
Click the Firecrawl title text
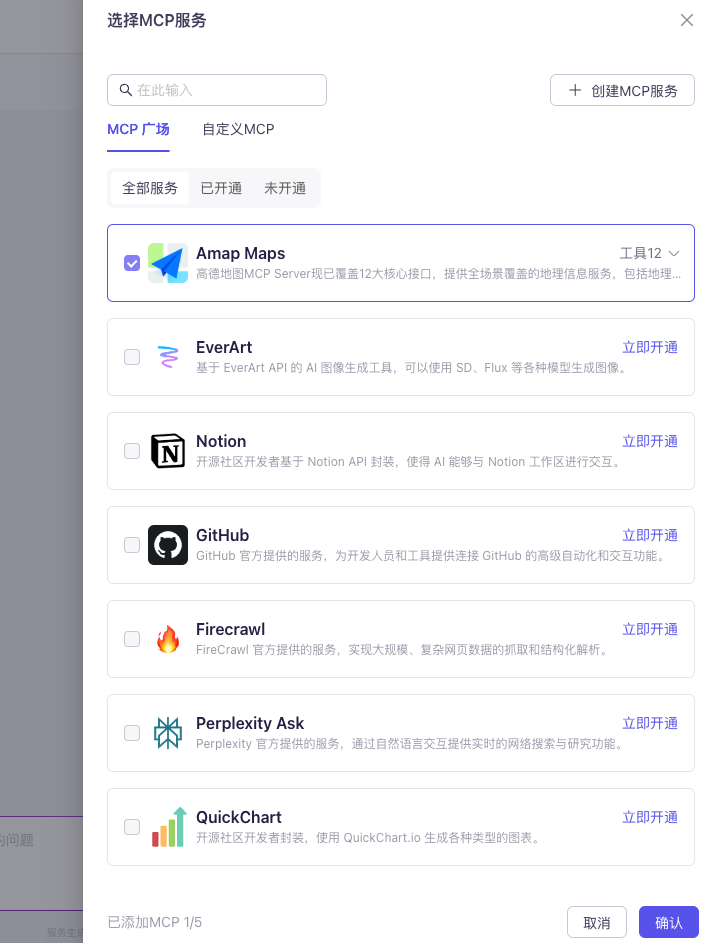pos(230,629)
